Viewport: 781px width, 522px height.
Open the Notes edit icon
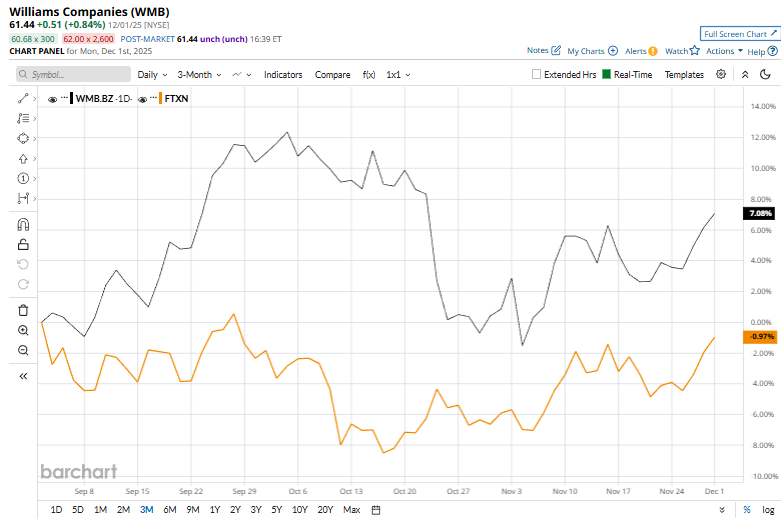[556, 50]
